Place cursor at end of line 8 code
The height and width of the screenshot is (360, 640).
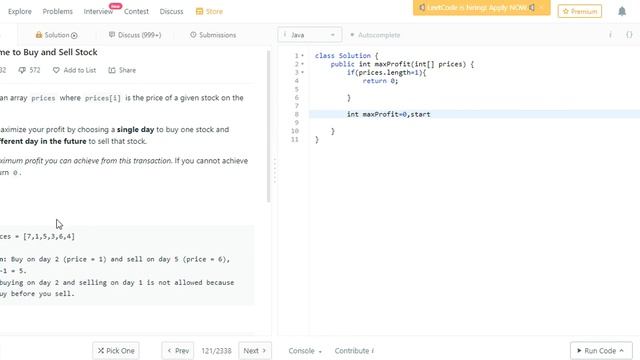[431, 114]
